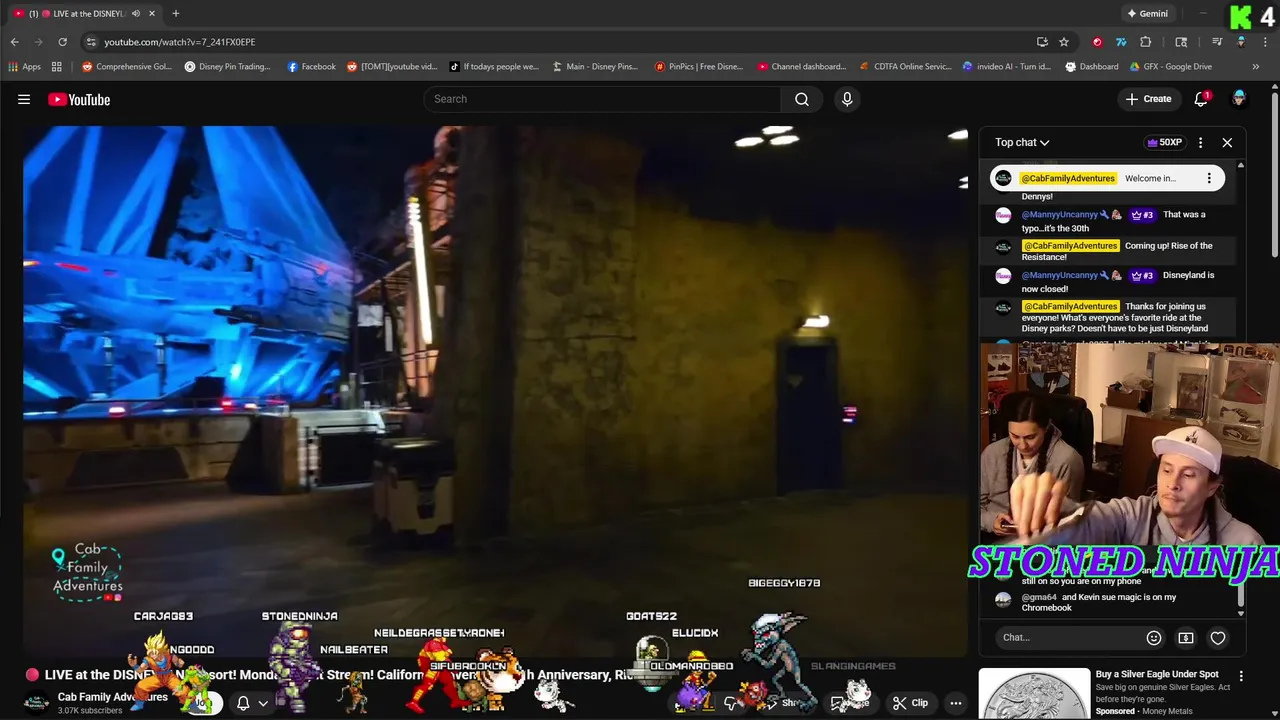
Task: Open pinned message options menu
Action: [1209, 178]
